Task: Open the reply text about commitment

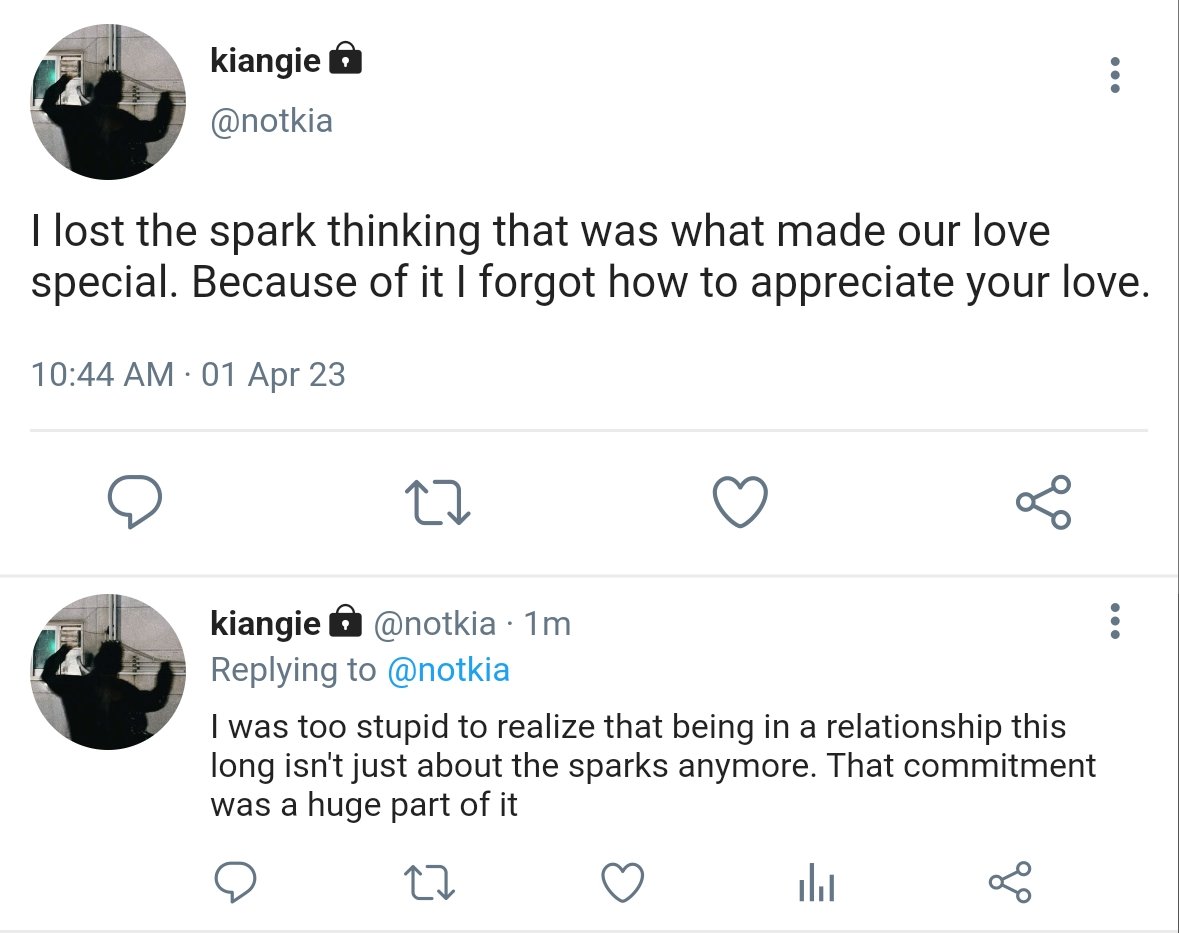Action: tap(653, 765)
